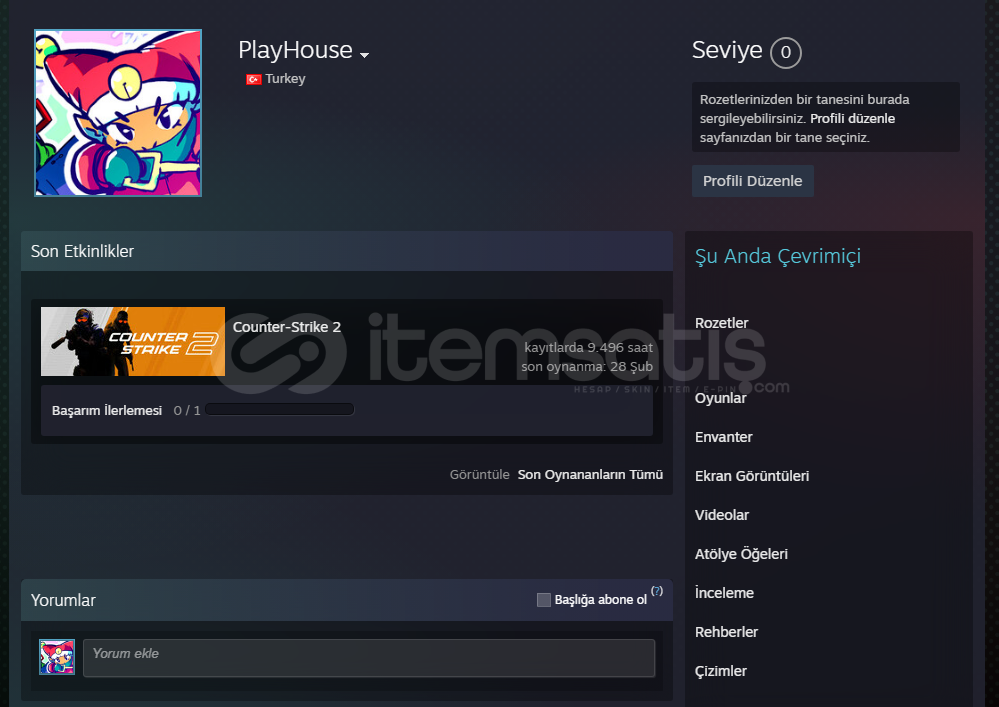Click the question mark help icon
The image size is (999, 707).
[657, 591]
